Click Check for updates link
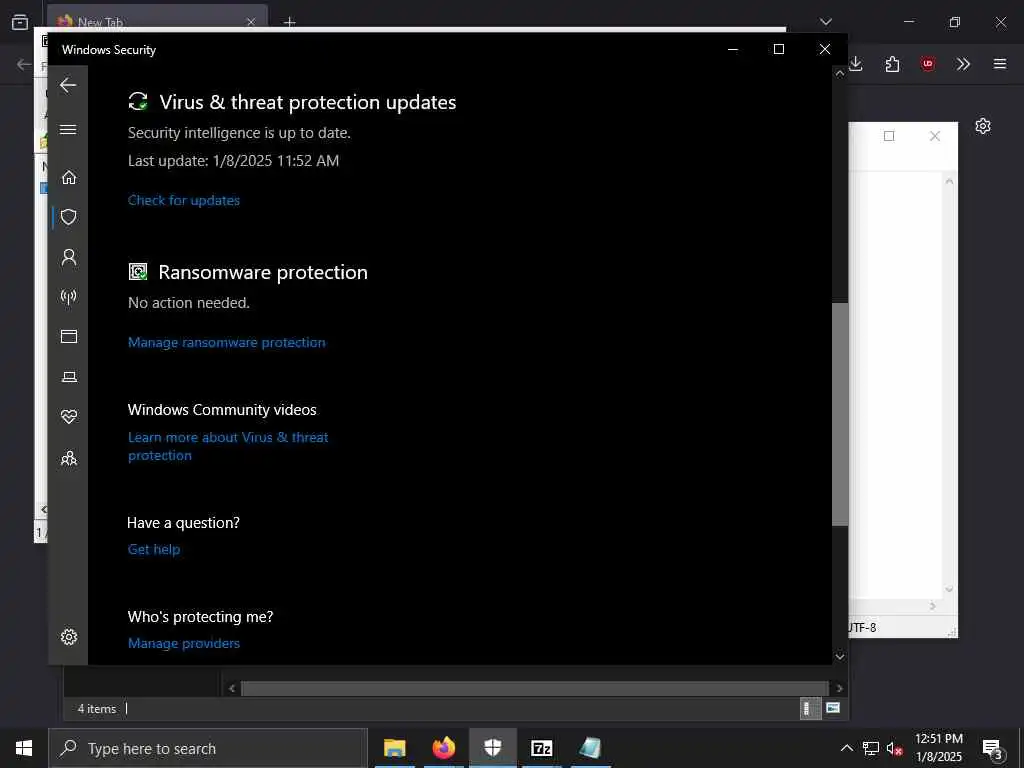Viewport: 1024px width, 768px height. [x=184, y=200]
